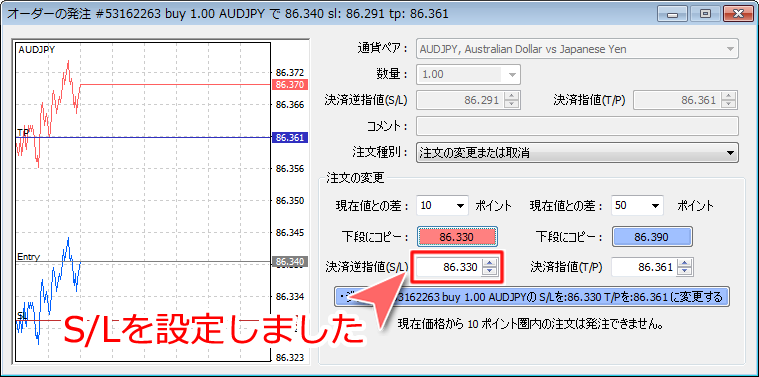Click the 86.350 axis price value

(x=289, y=201)
